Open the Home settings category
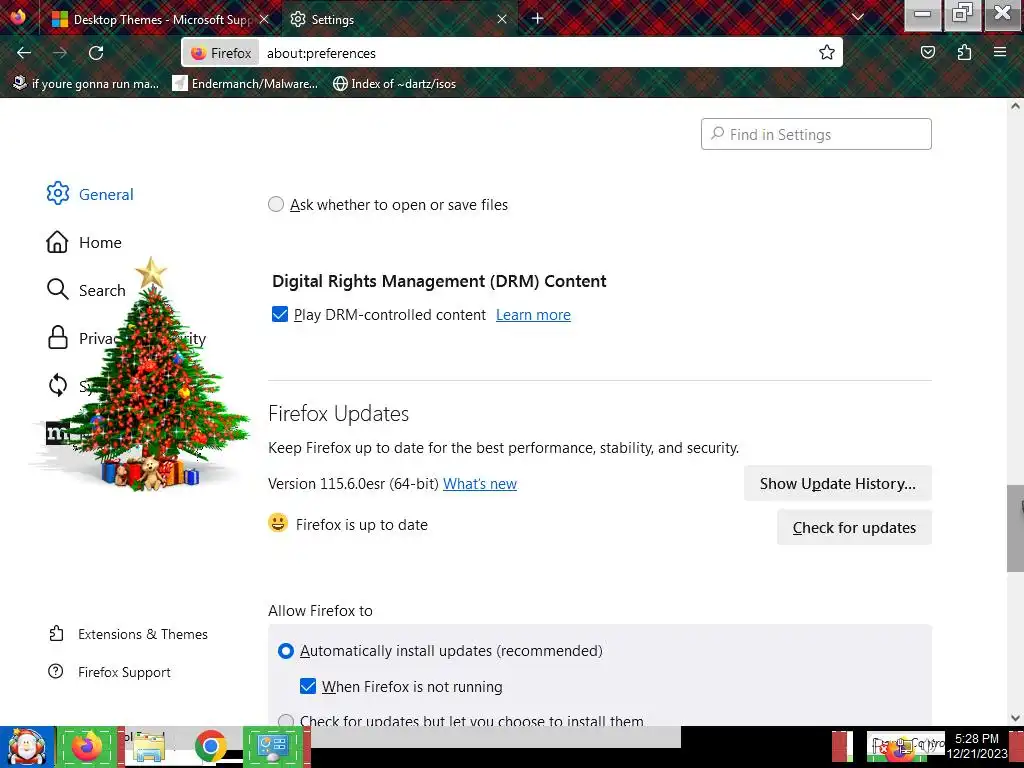Screen dimensions: 1024x768 [84, 242]
